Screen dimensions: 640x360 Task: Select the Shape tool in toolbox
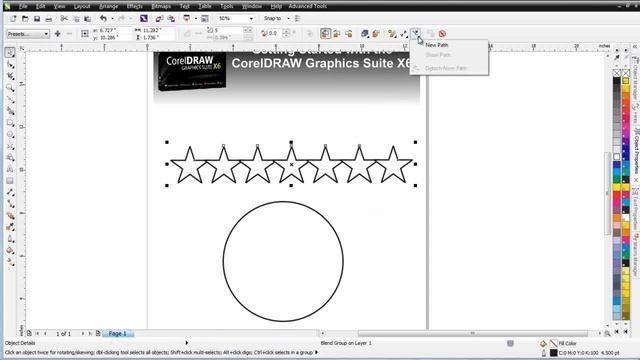(x=10, y=64)
